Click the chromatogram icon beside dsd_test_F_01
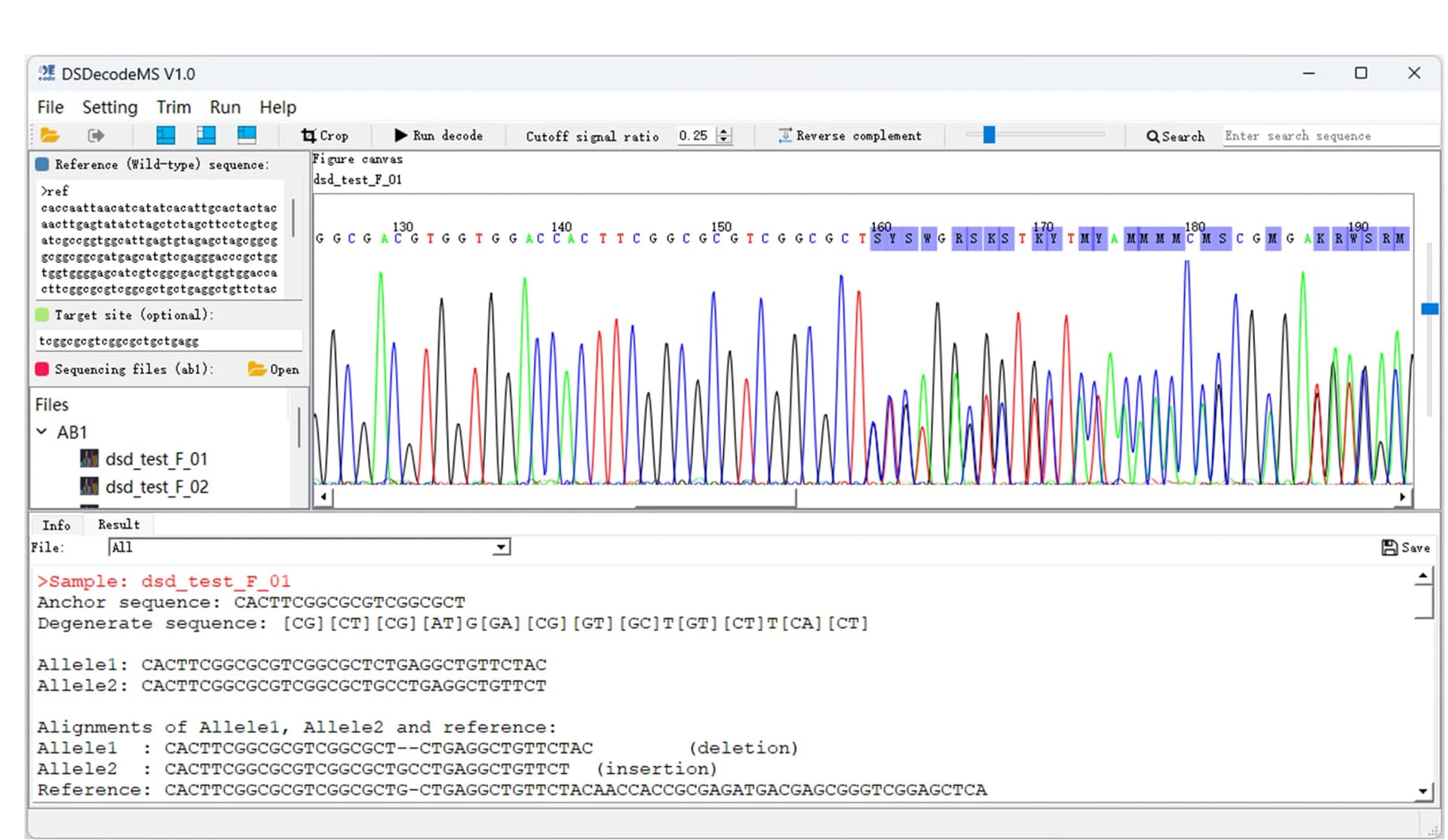 pos(89,458)
